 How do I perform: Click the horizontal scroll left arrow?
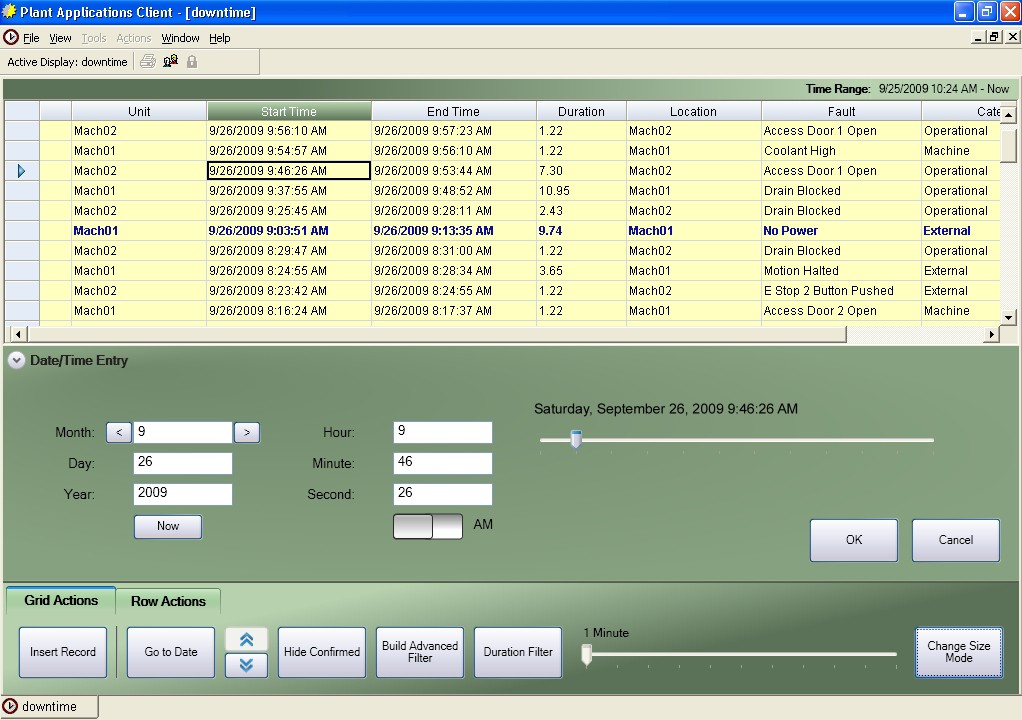[18, 334]
